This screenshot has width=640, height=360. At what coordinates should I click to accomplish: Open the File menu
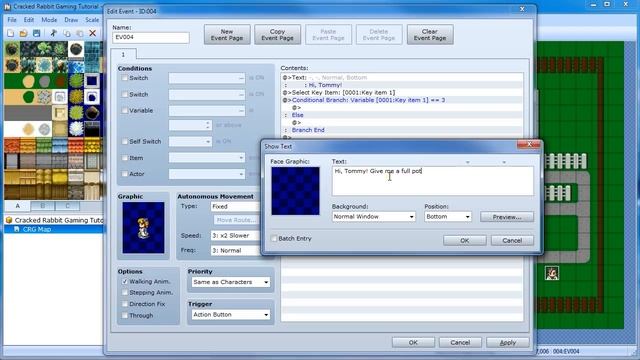click(x=12, y=20)
